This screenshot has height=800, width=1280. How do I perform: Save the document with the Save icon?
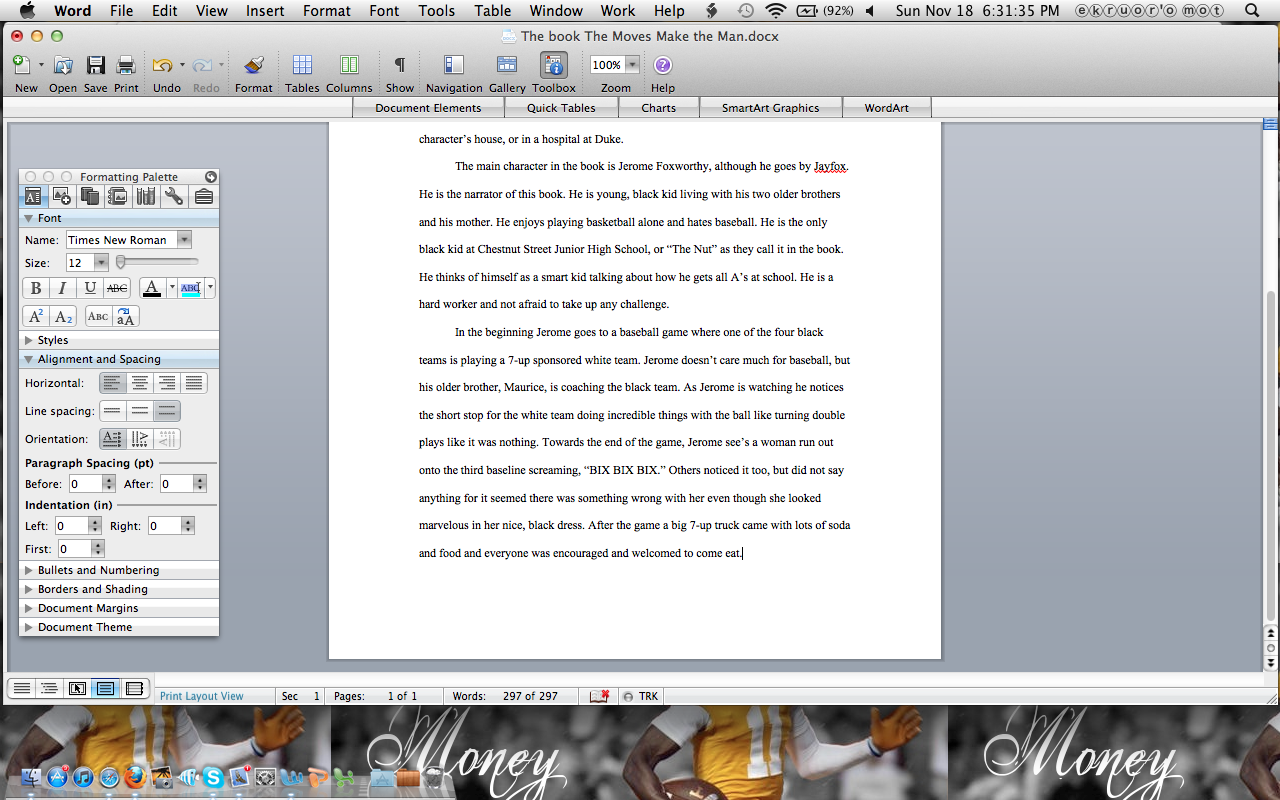[x=95, y=65]
